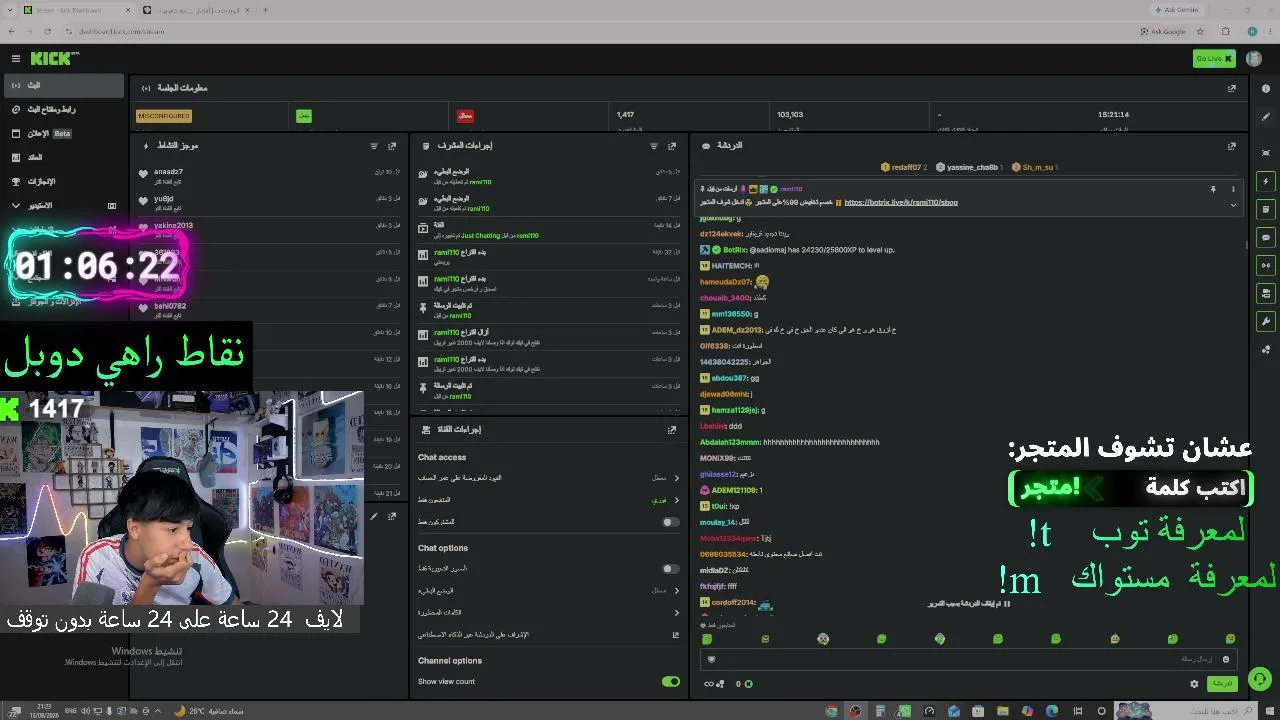The image size is (1280, 720).
Task: Collapse the الاستديو sidebar section
Action: coord(16,205)
